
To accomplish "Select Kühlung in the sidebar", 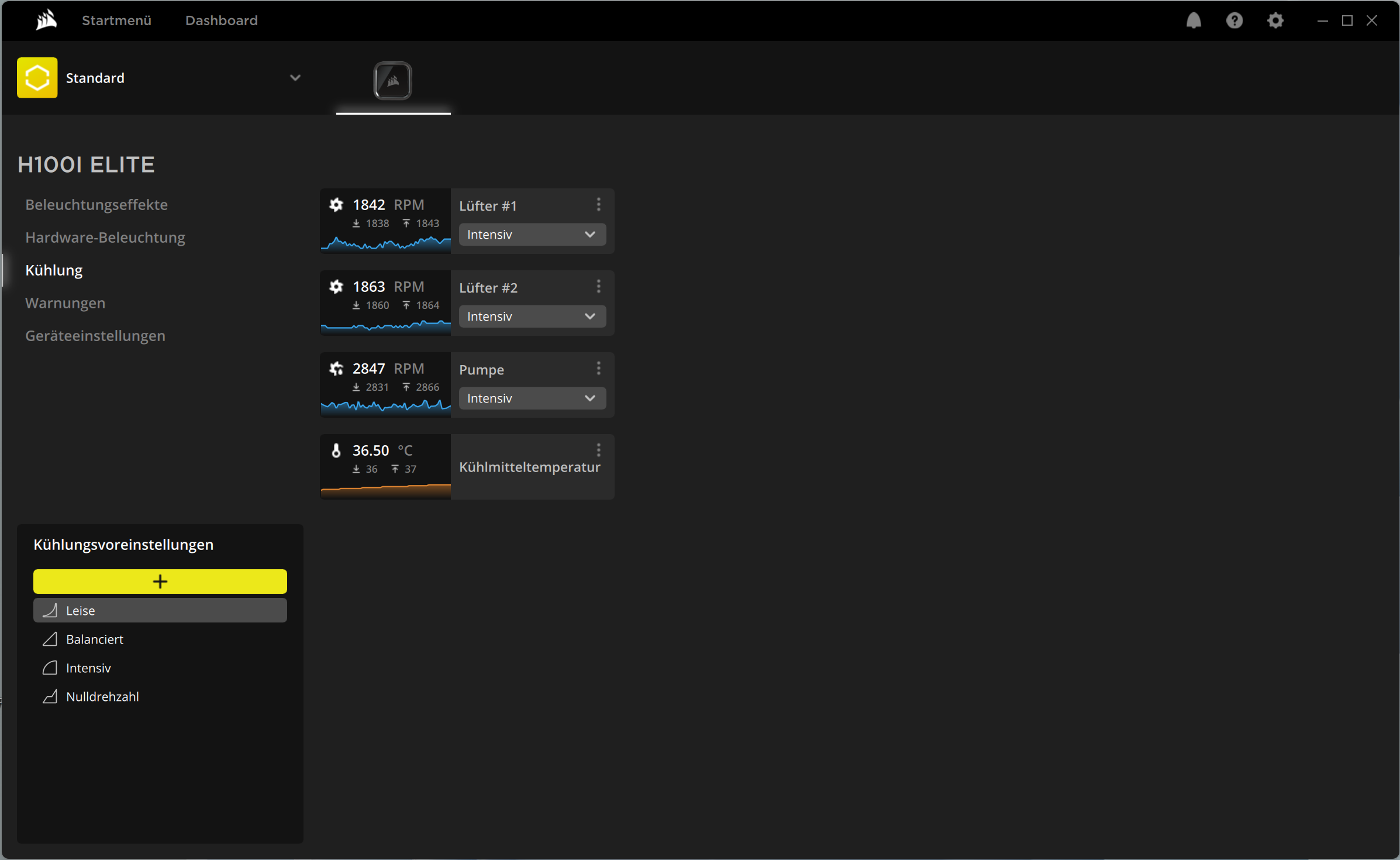I will pos(54,270).
